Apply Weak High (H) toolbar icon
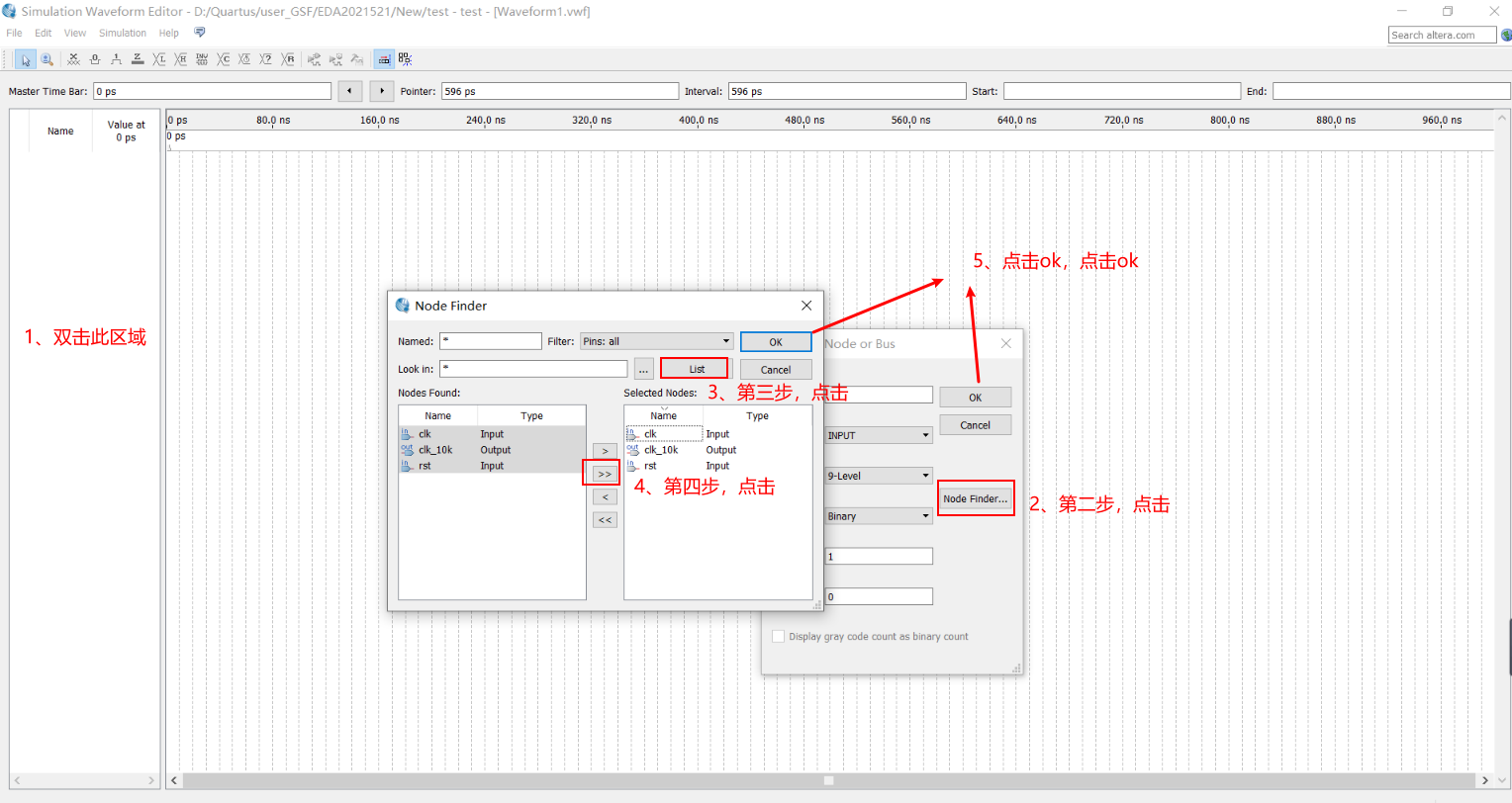This screenshot has width=1512, height=803. [x=180, y=59]
